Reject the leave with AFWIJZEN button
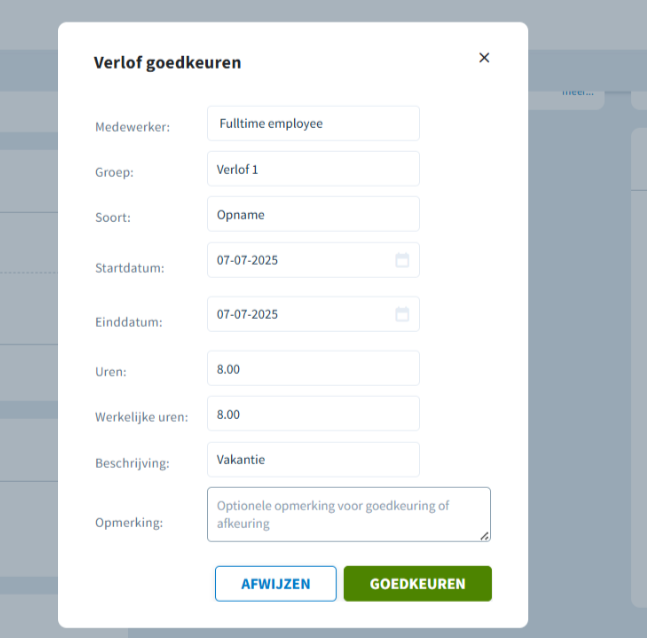Viewport: 647px width, 638px height. [x=276, y=584]
